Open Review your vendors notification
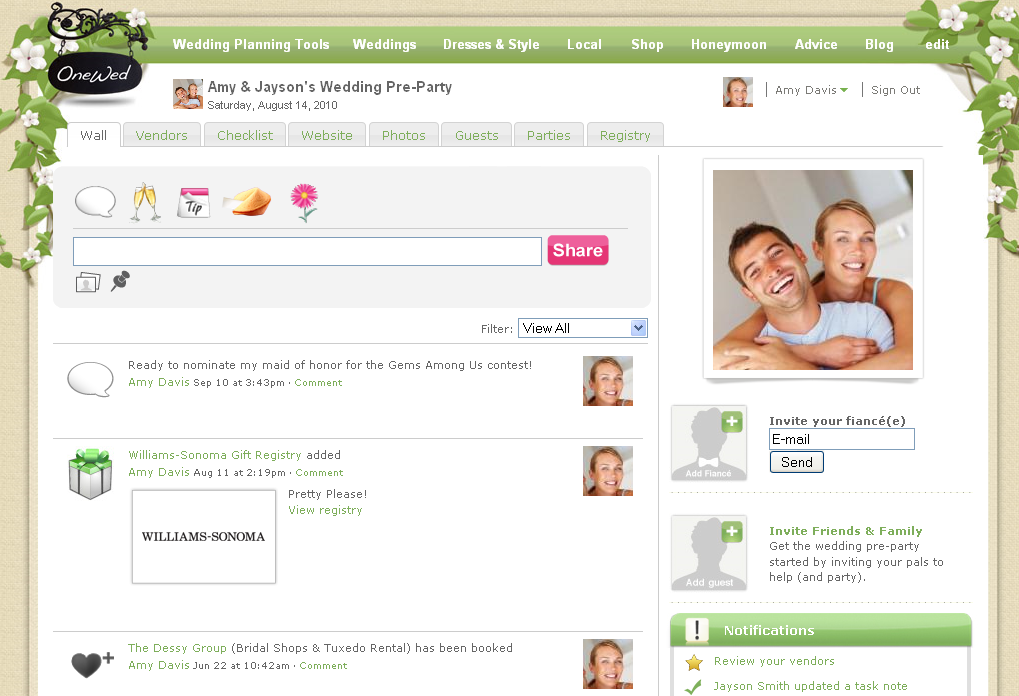 click(x=774, y=661)
